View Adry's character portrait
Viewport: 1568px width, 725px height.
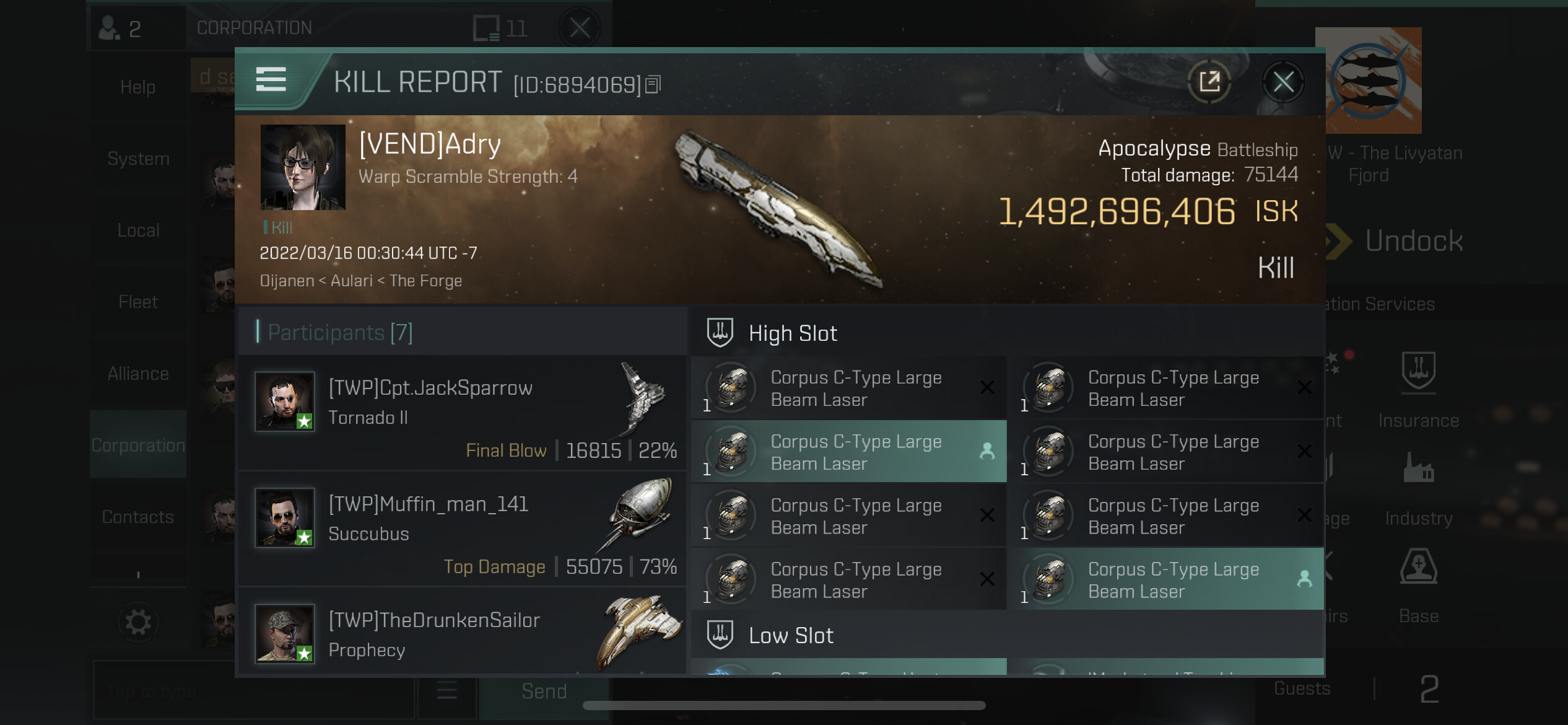(303, 167)
